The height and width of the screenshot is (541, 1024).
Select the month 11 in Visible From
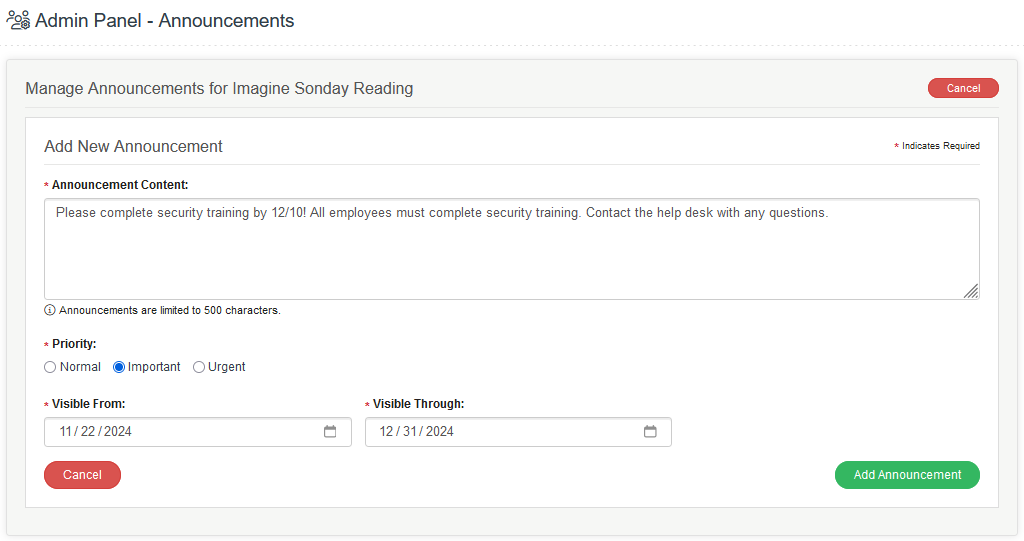click(x=66, y=432)
